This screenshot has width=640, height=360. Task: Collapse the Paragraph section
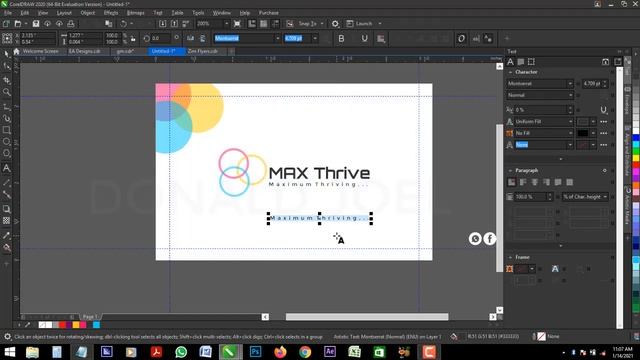(510, 170)
